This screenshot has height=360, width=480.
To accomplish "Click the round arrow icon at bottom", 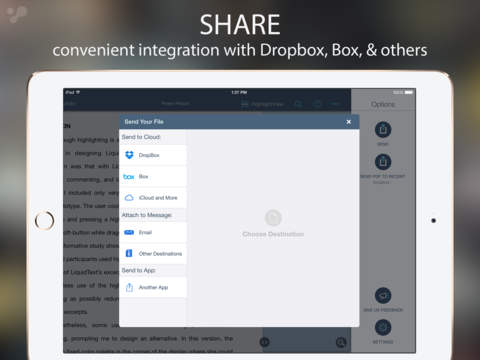I will pos(265,342).
